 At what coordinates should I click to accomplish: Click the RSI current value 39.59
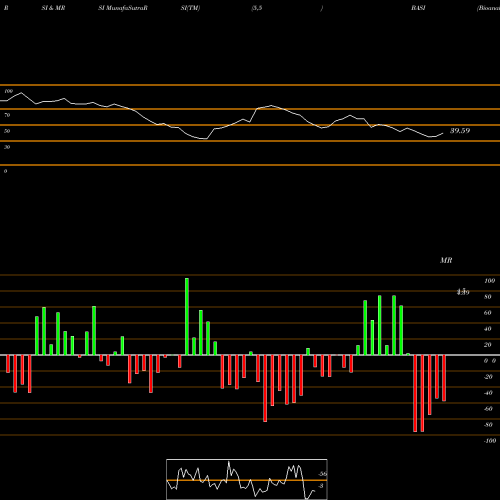(x=460, y=131)
